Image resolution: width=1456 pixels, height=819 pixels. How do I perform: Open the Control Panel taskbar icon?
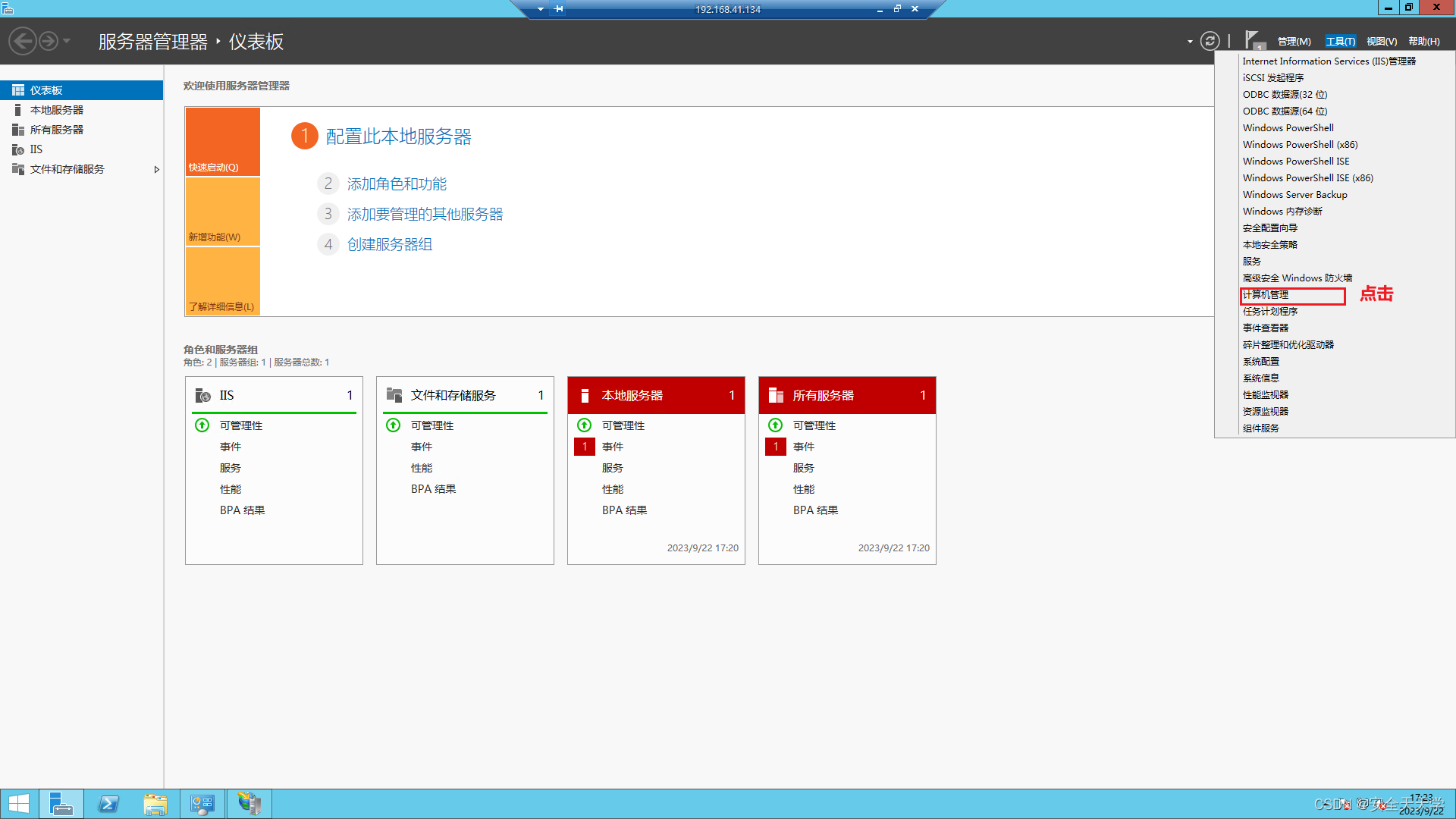202,804
